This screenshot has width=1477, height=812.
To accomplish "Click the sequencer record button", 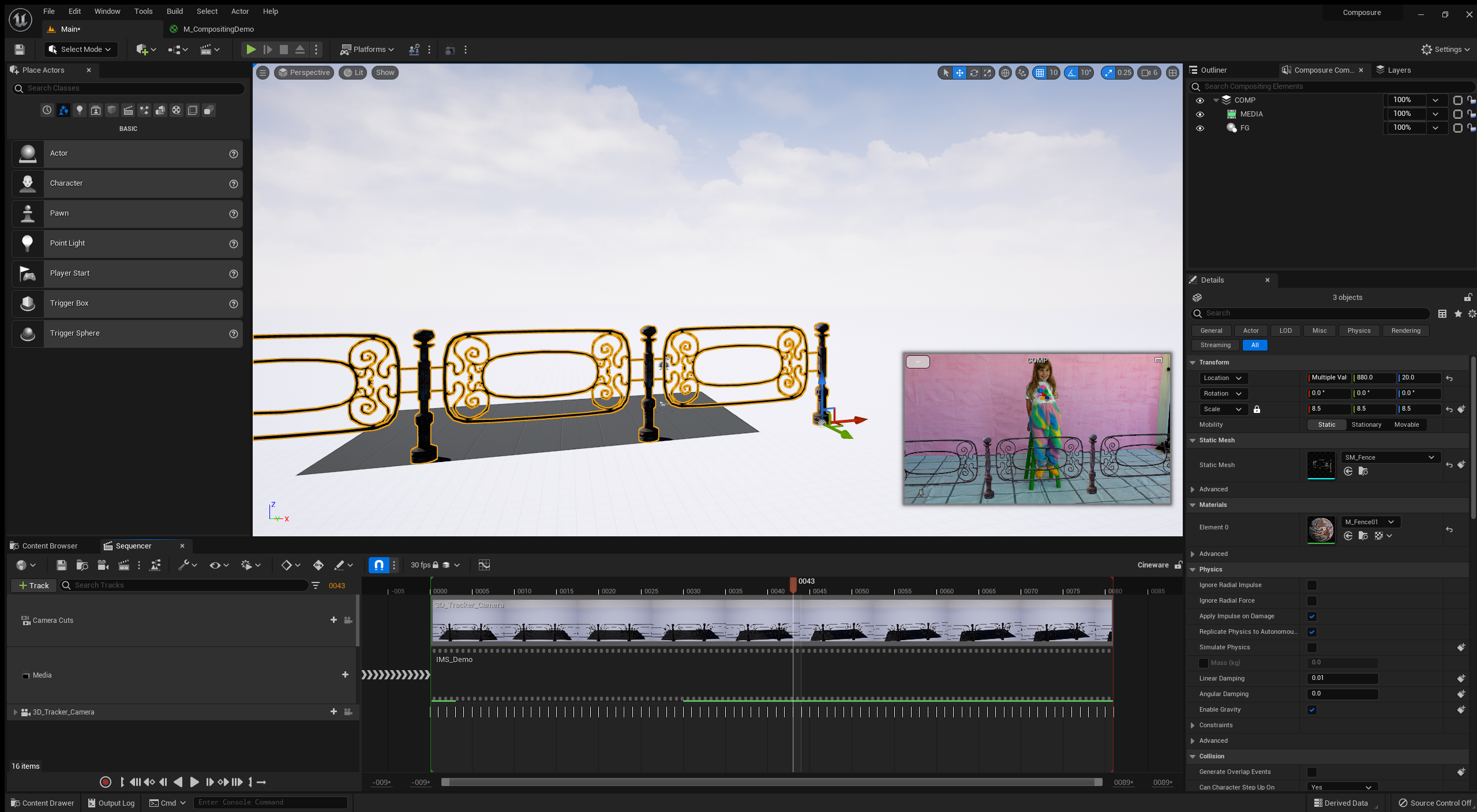I will [105, 782].
